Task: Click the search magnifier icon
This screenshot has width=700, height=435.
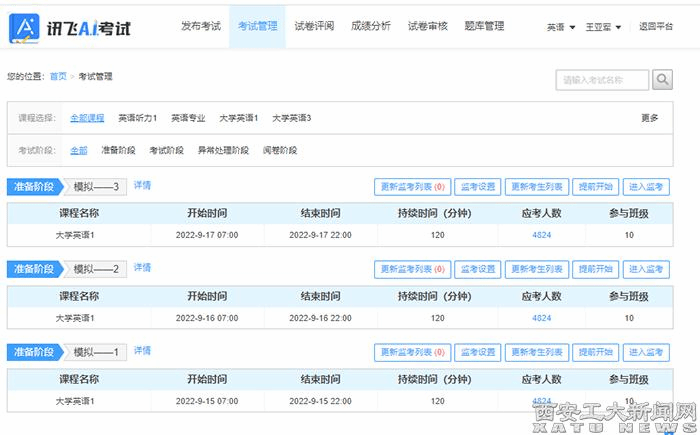Action: coord(663,79)
